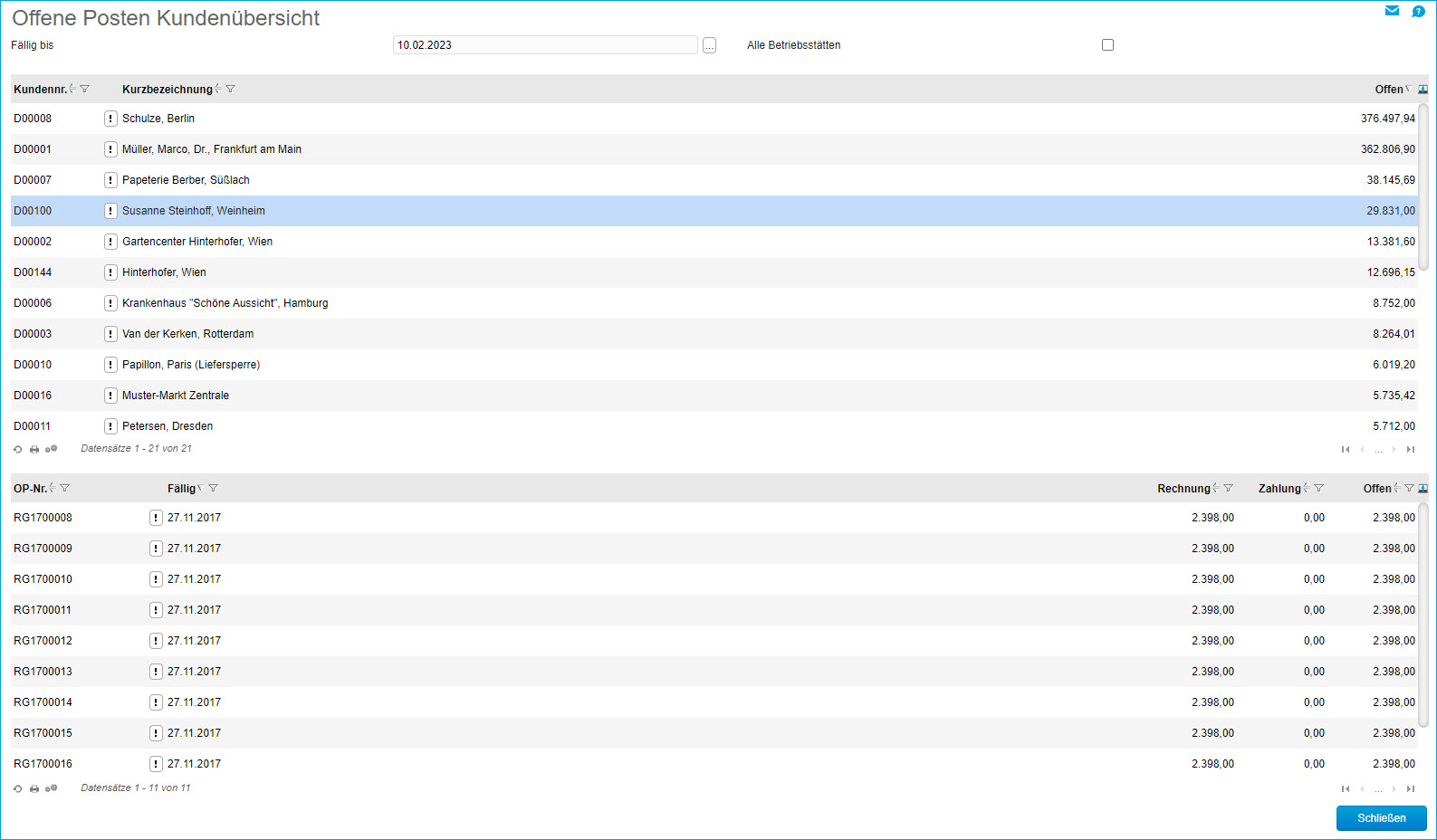Toggle sort arrows on Zahlung column

1306,488
